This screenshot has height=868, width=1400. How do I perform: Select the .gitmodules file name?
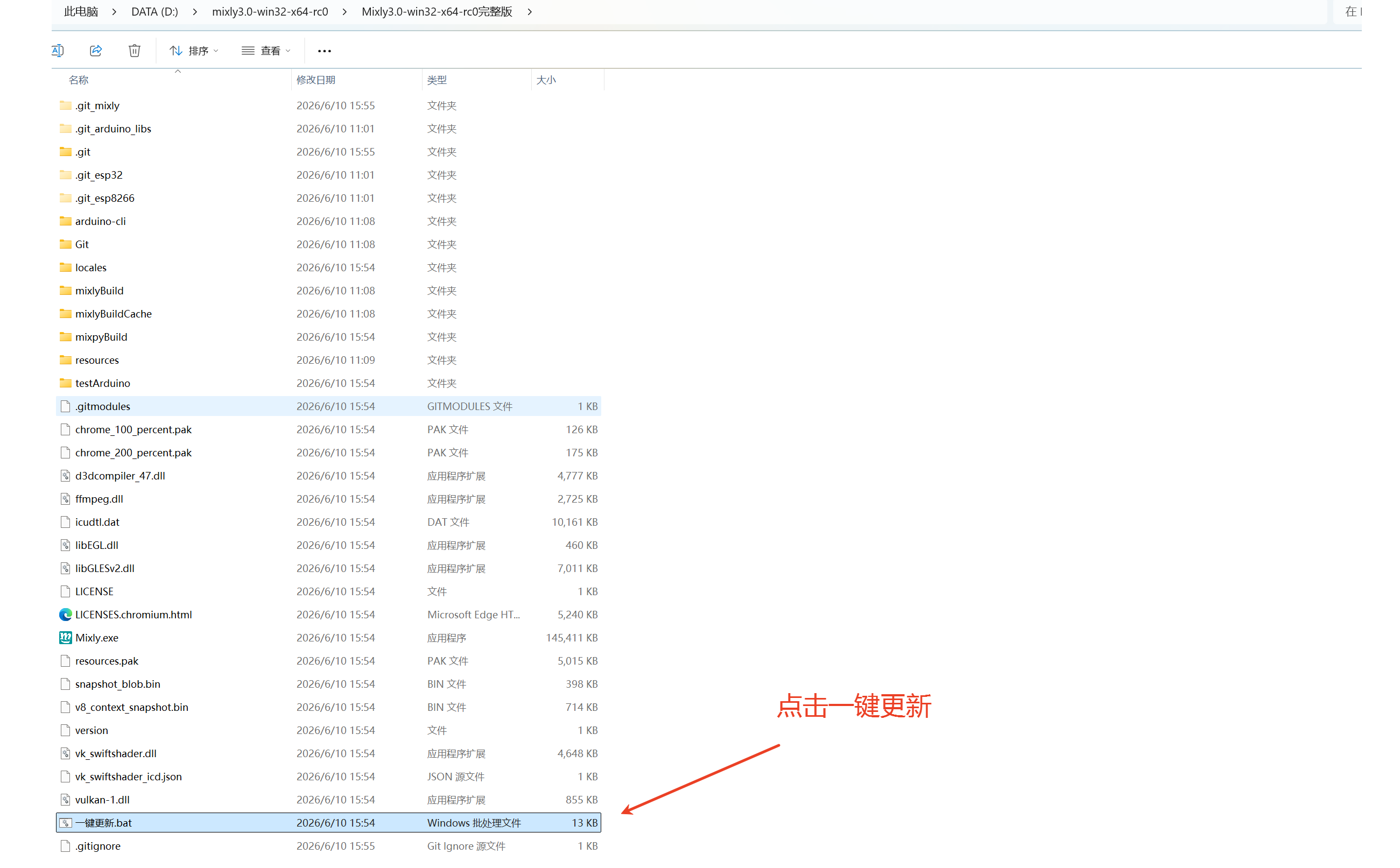103,406
